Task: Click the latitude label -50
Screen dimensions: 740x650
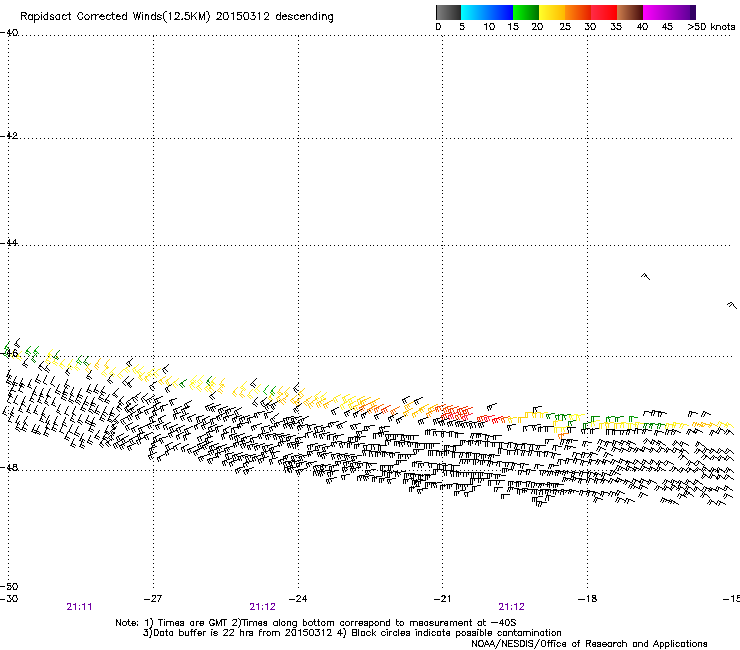Action: [9, 587]
